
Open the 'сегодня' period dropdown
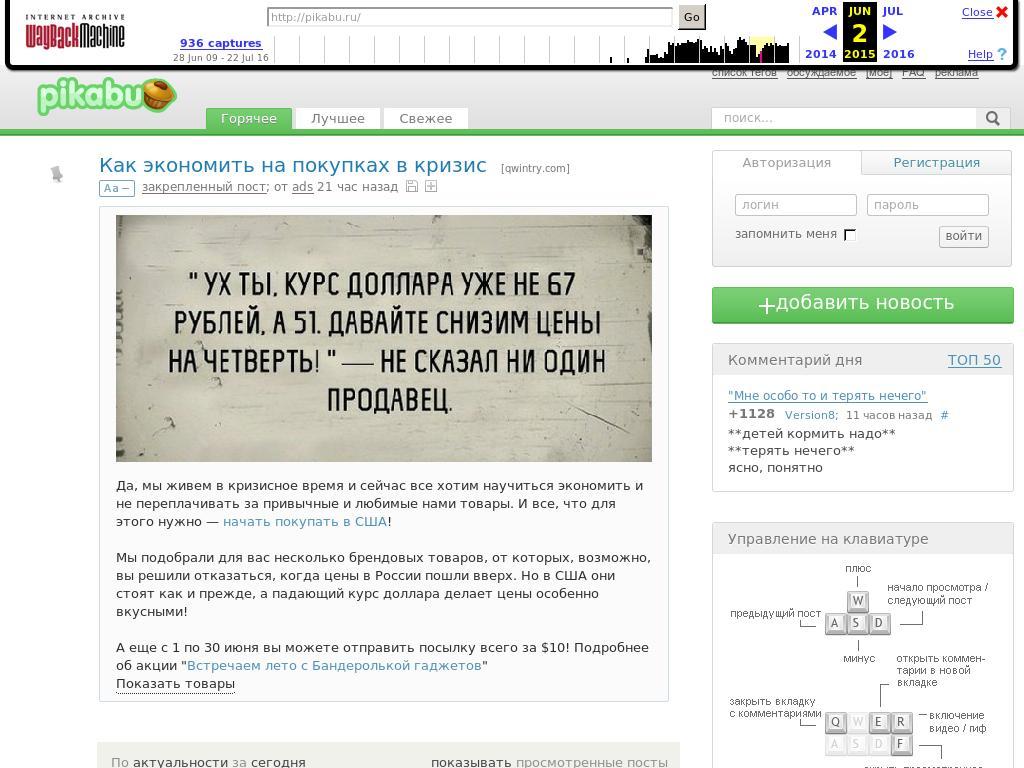(278, 762)
